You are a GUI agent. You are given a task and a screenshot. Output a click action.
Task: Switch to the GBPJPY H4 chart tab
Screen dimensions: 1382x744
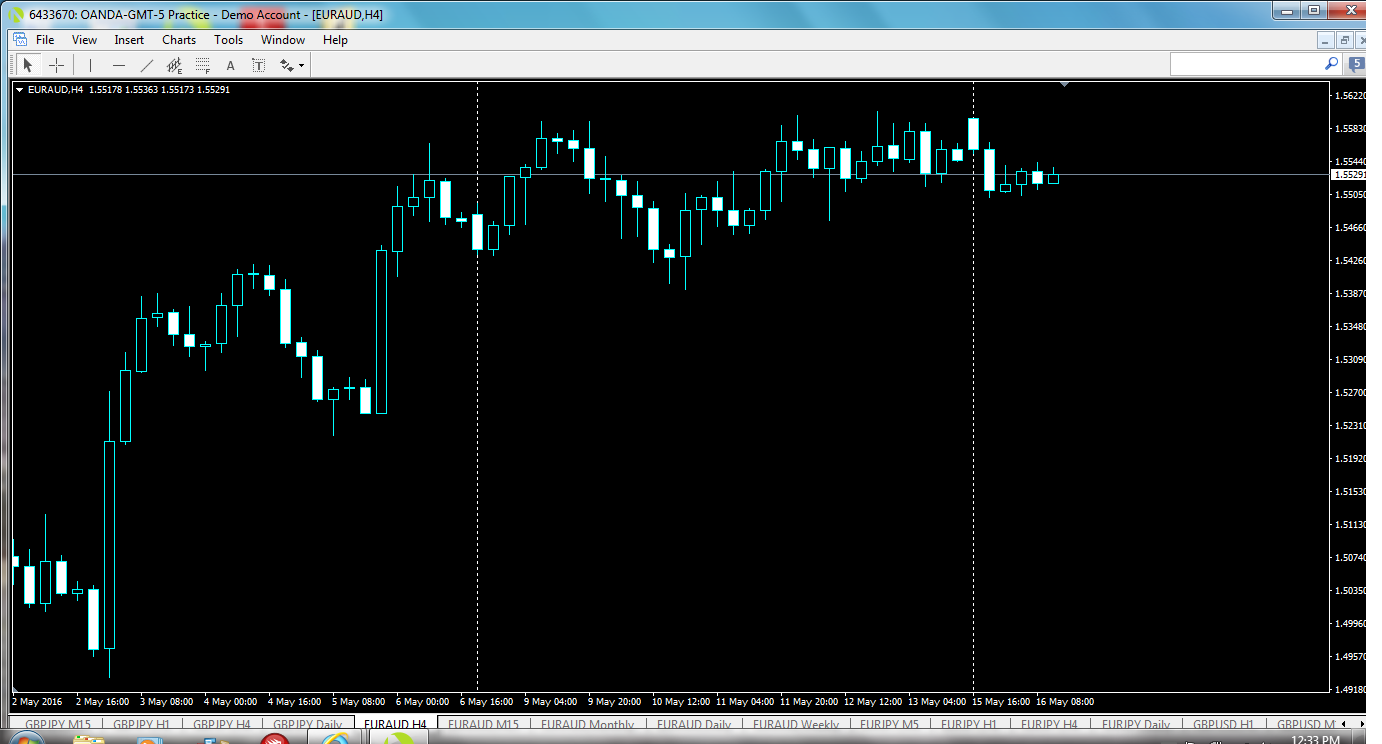click(x=221, y=724)
